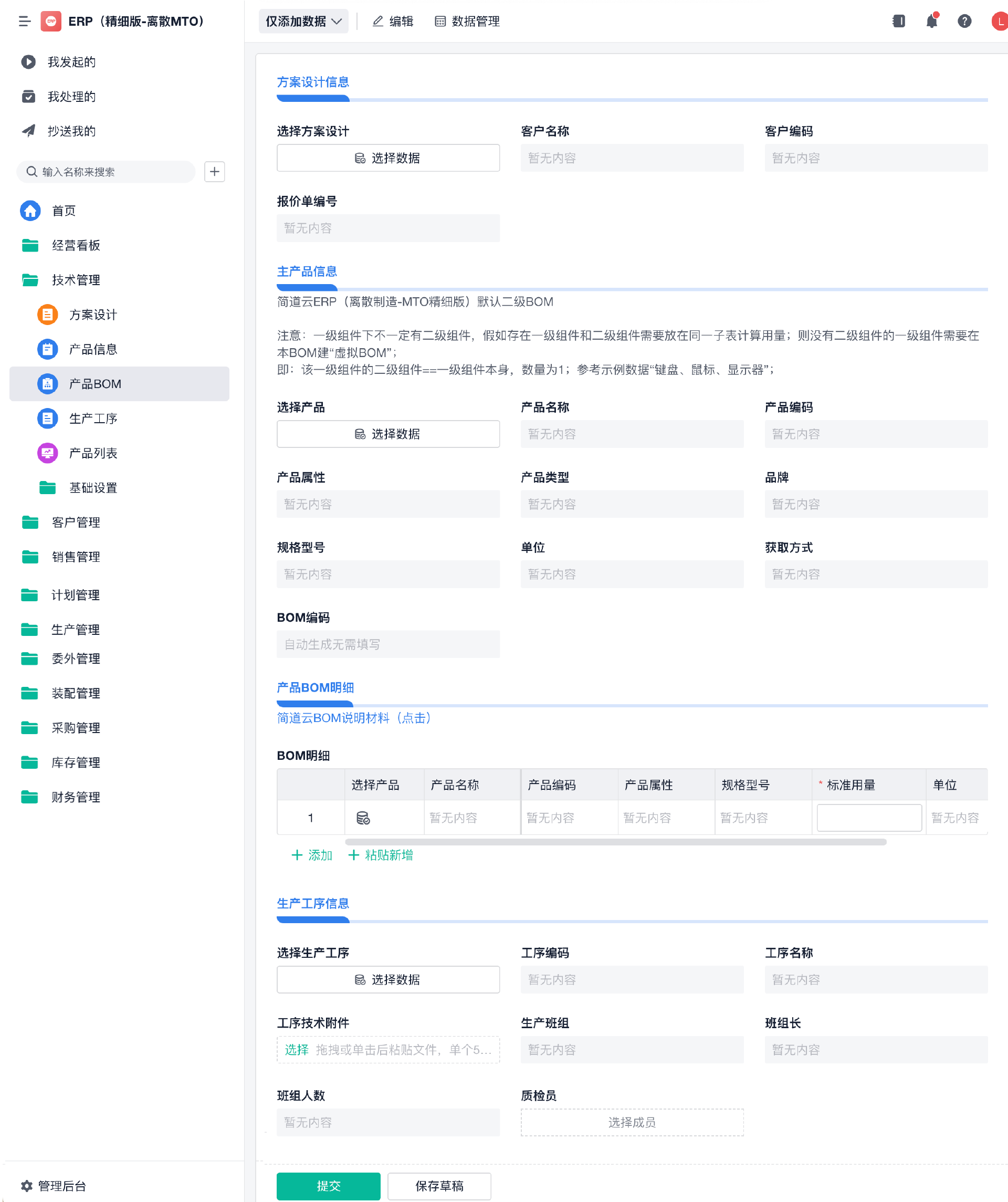Click the book icon in top bar
The height and width of the screenshot is (1202, 1008).
[899, 22]
